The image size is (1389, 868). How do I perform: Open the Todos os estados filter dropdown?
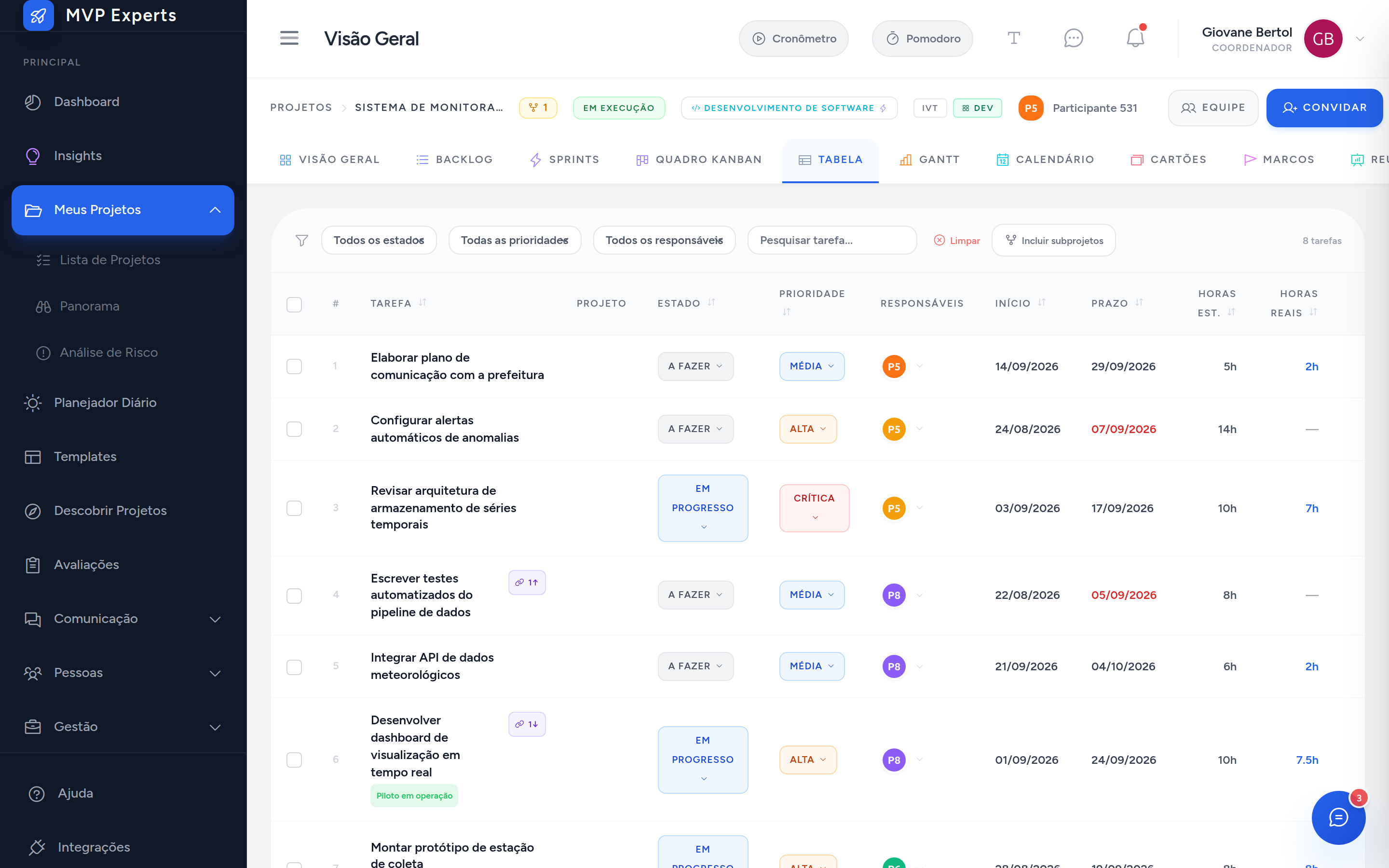pos(379,241)
